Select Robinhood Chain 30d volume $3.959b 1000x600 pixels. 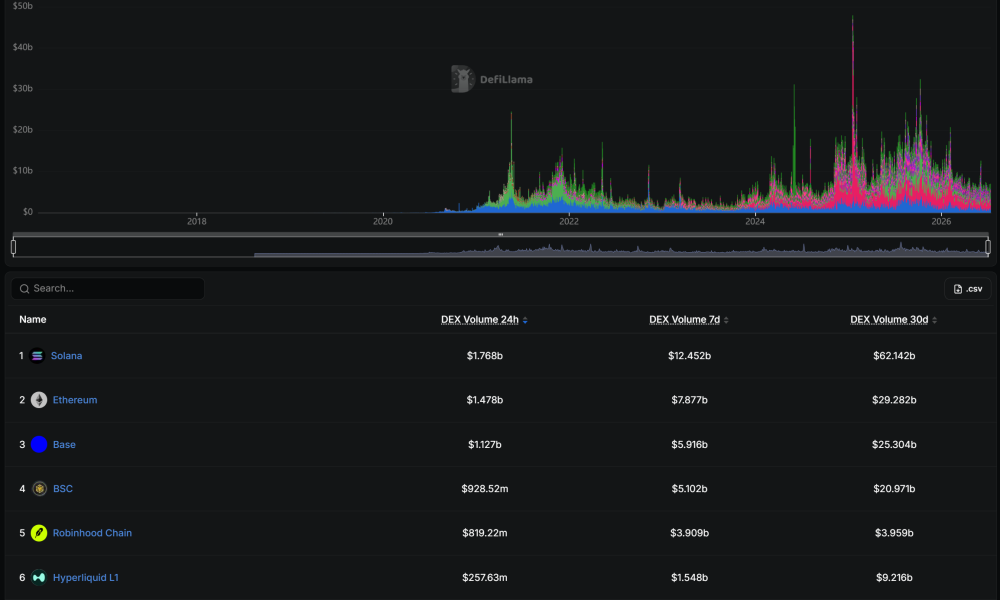click(x=894, y=533)
